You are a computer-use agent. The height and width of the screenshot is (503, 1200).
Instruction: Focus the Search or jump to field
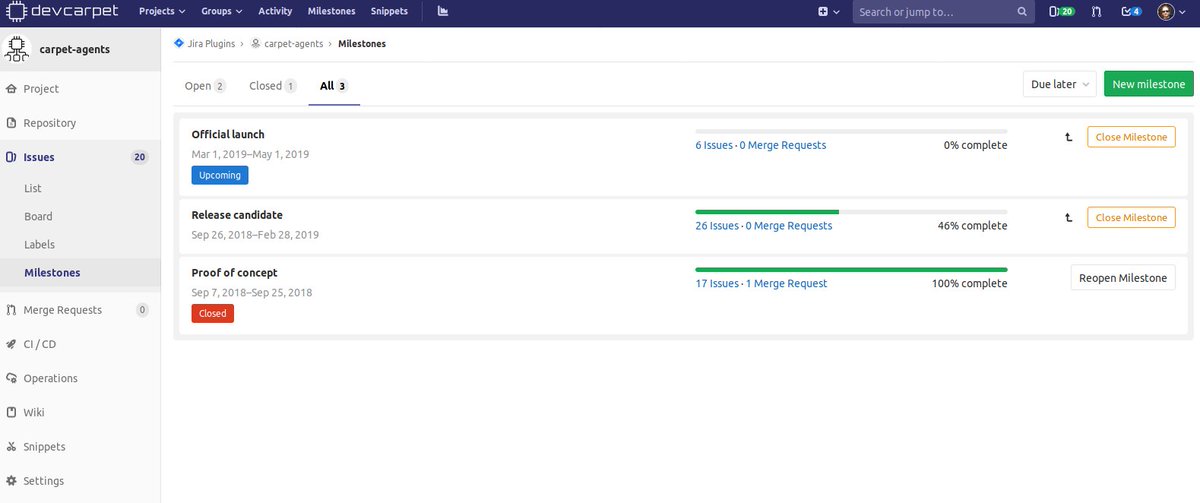pyautogui.click(x=942, y=12)
